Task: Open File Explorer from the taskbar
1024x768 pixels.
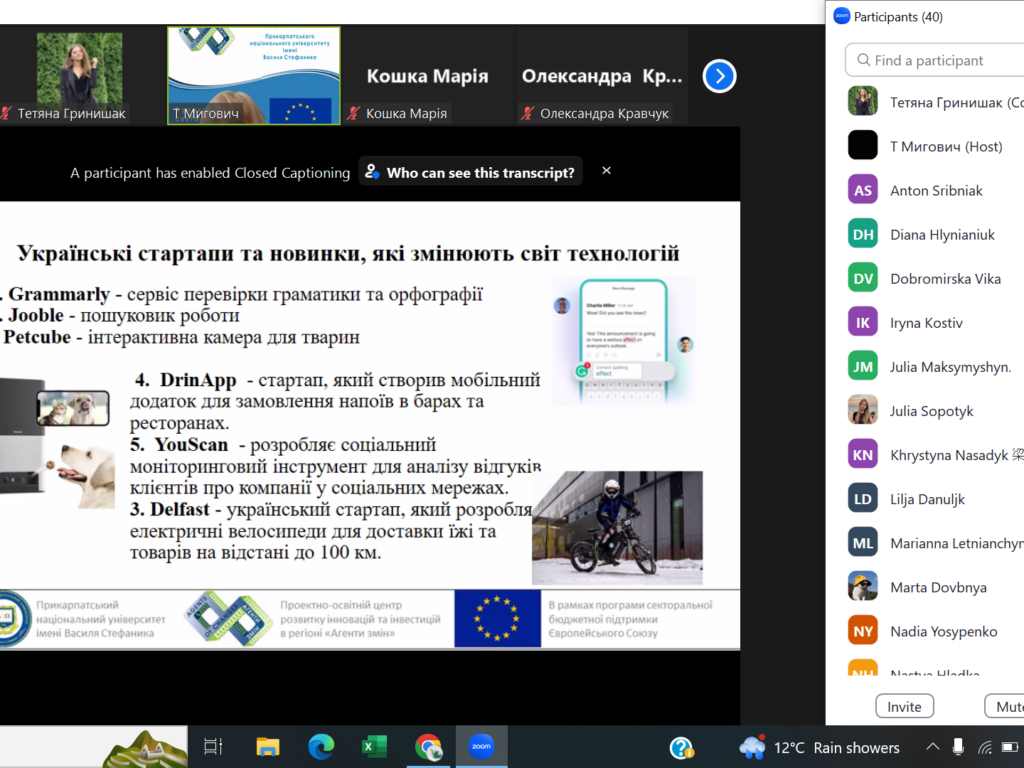Action: [267, 747]
